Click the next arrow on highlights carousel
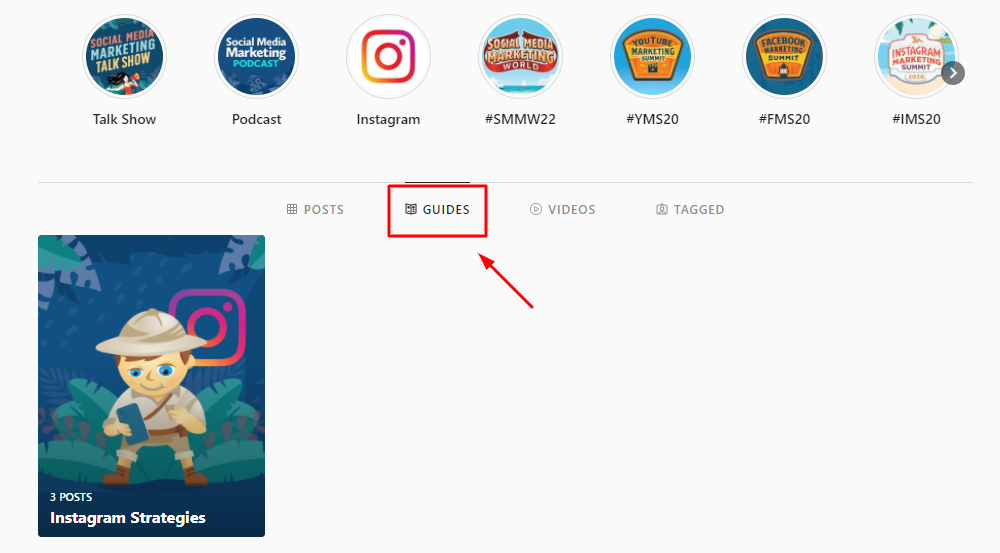1000x553 pixels. (953, 73)
